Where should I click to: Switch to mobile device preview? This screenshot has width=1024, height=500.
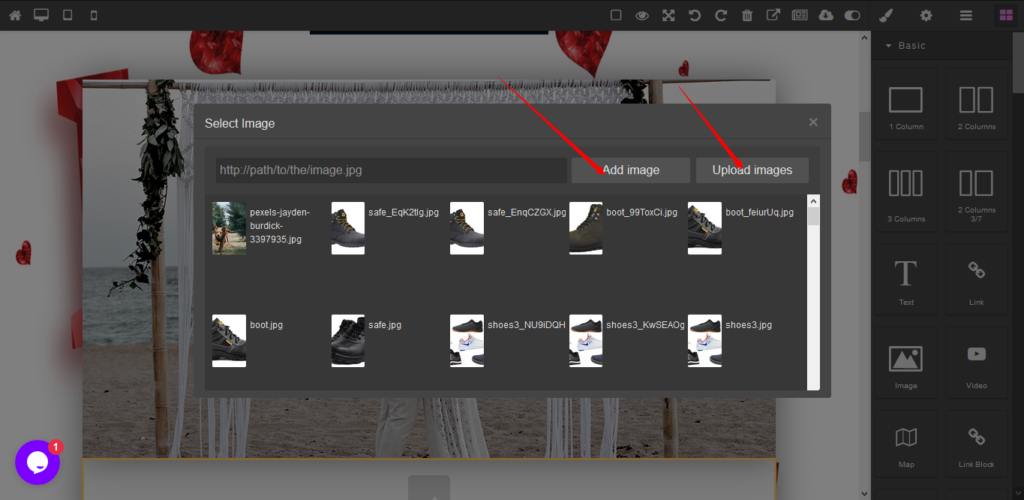[x=94, y=15]
